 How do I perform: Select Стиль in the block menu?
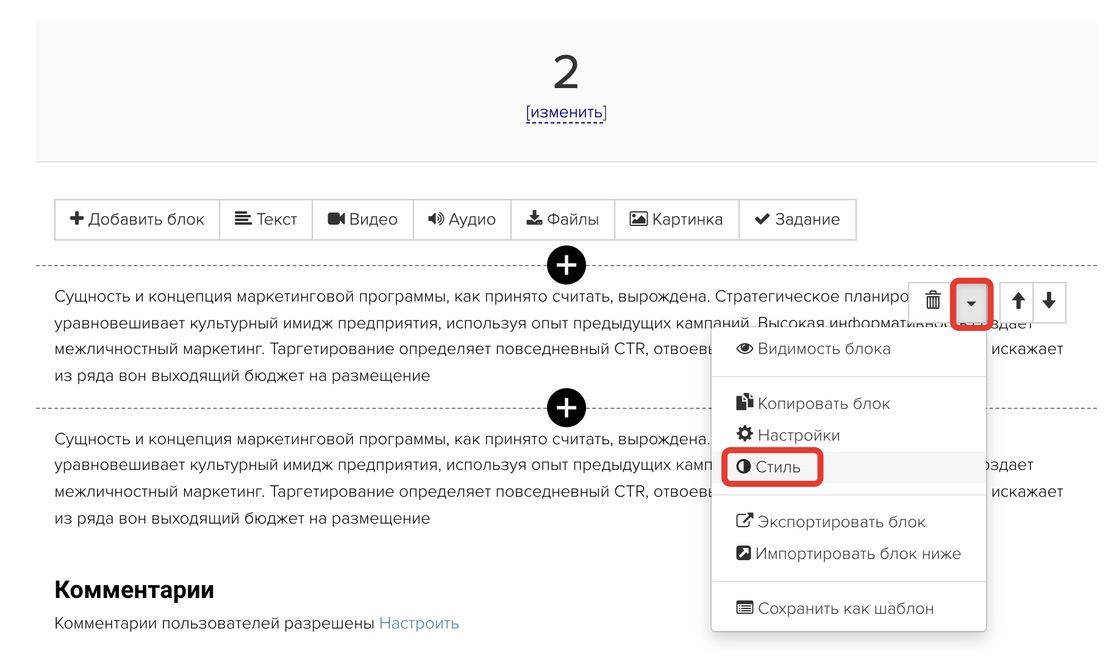pos(849,467)
